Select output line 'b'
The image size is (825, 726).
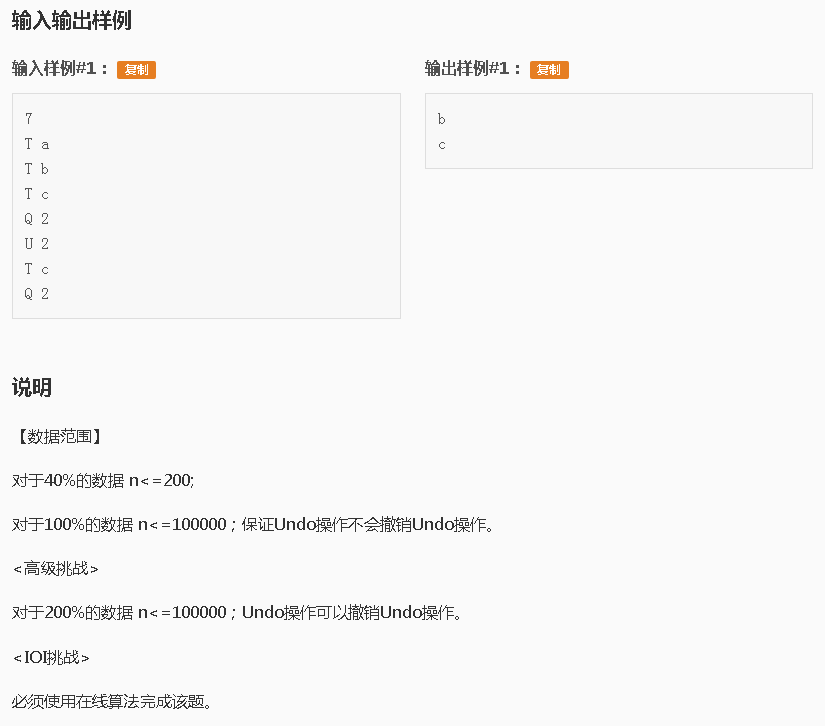tap(441, 119)
